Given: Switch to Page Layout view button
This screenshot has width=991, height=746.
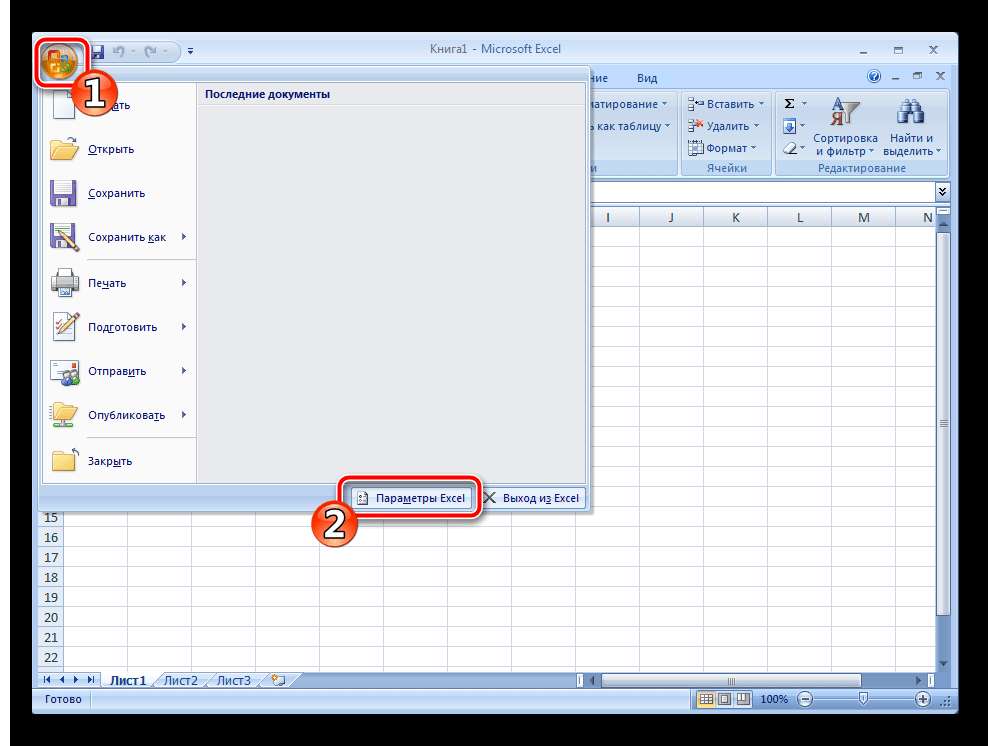Looking at the screenshot, I should 724,700.
